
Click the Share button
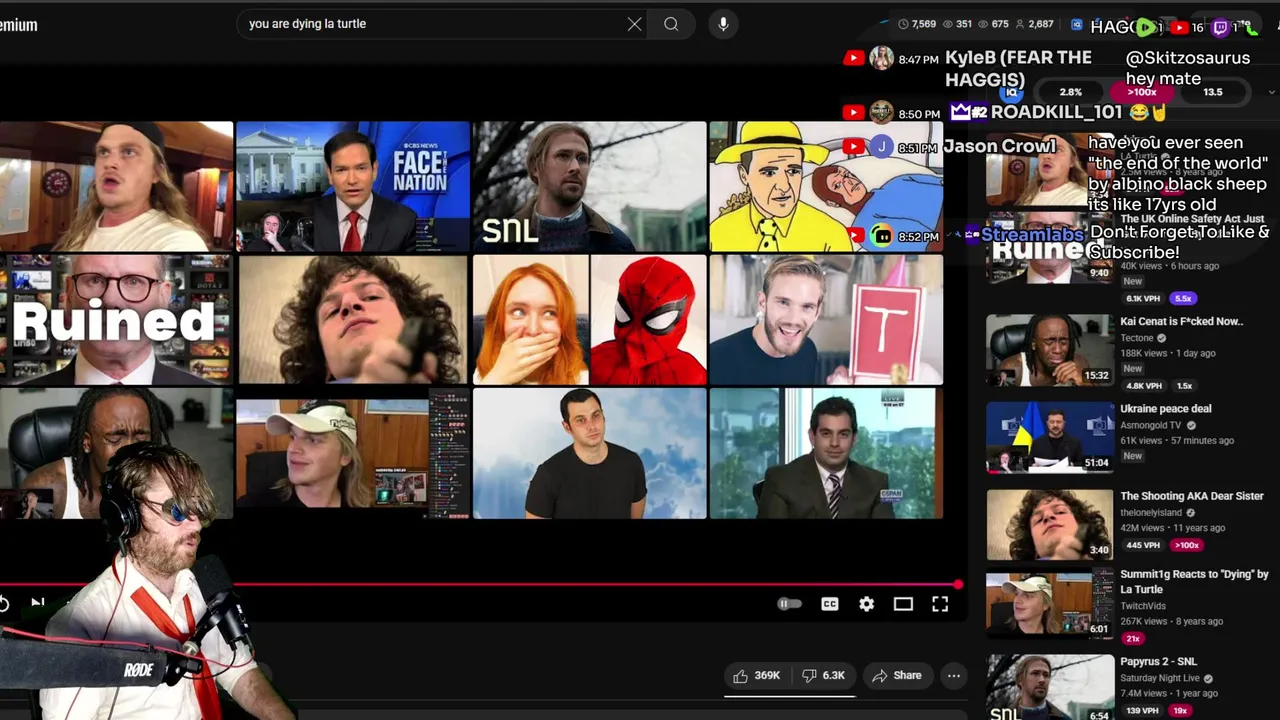point(896,676)
